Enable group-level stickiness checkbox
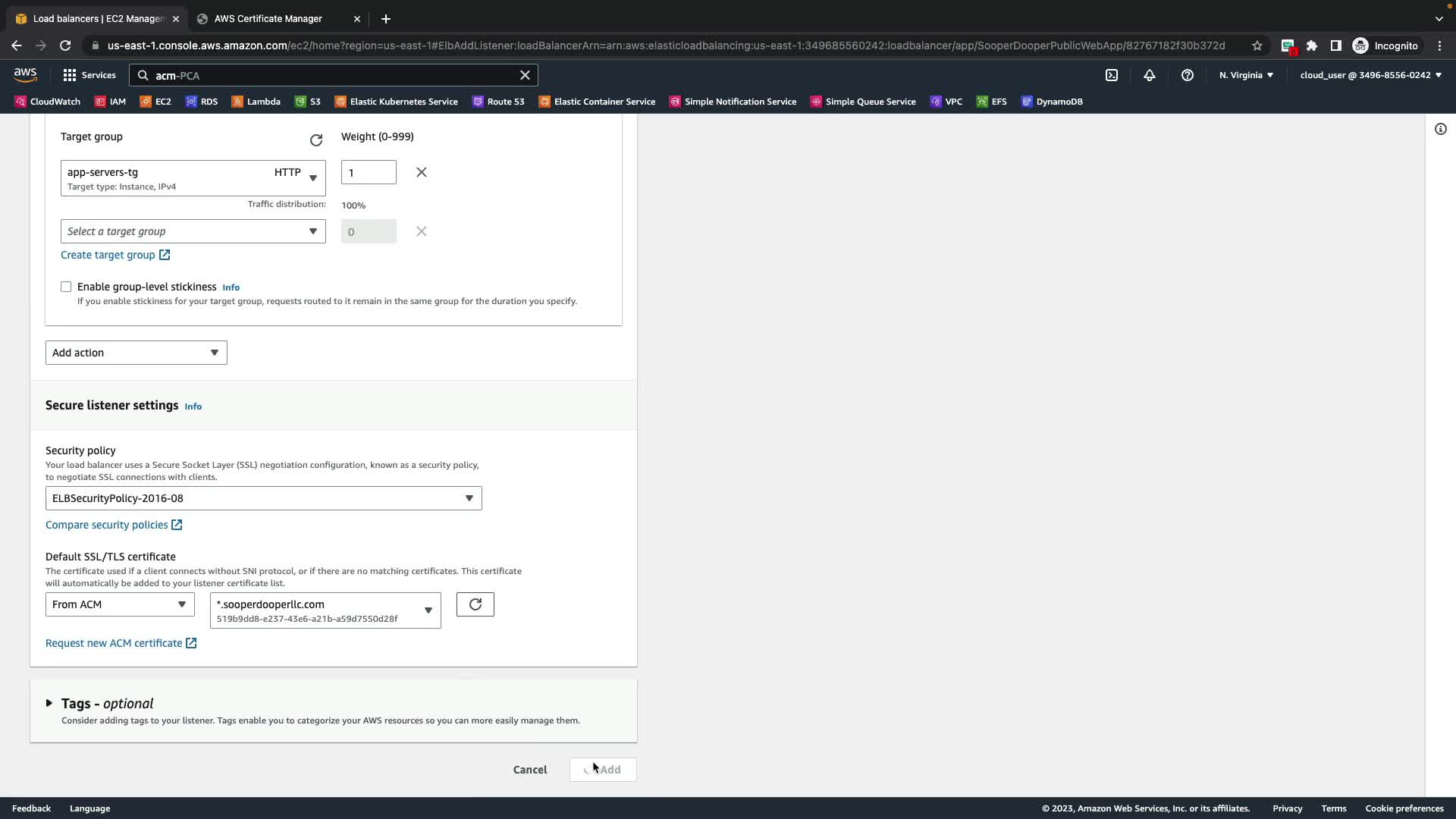The height and width of the screenshot is (819, 1456). (66, 287)
